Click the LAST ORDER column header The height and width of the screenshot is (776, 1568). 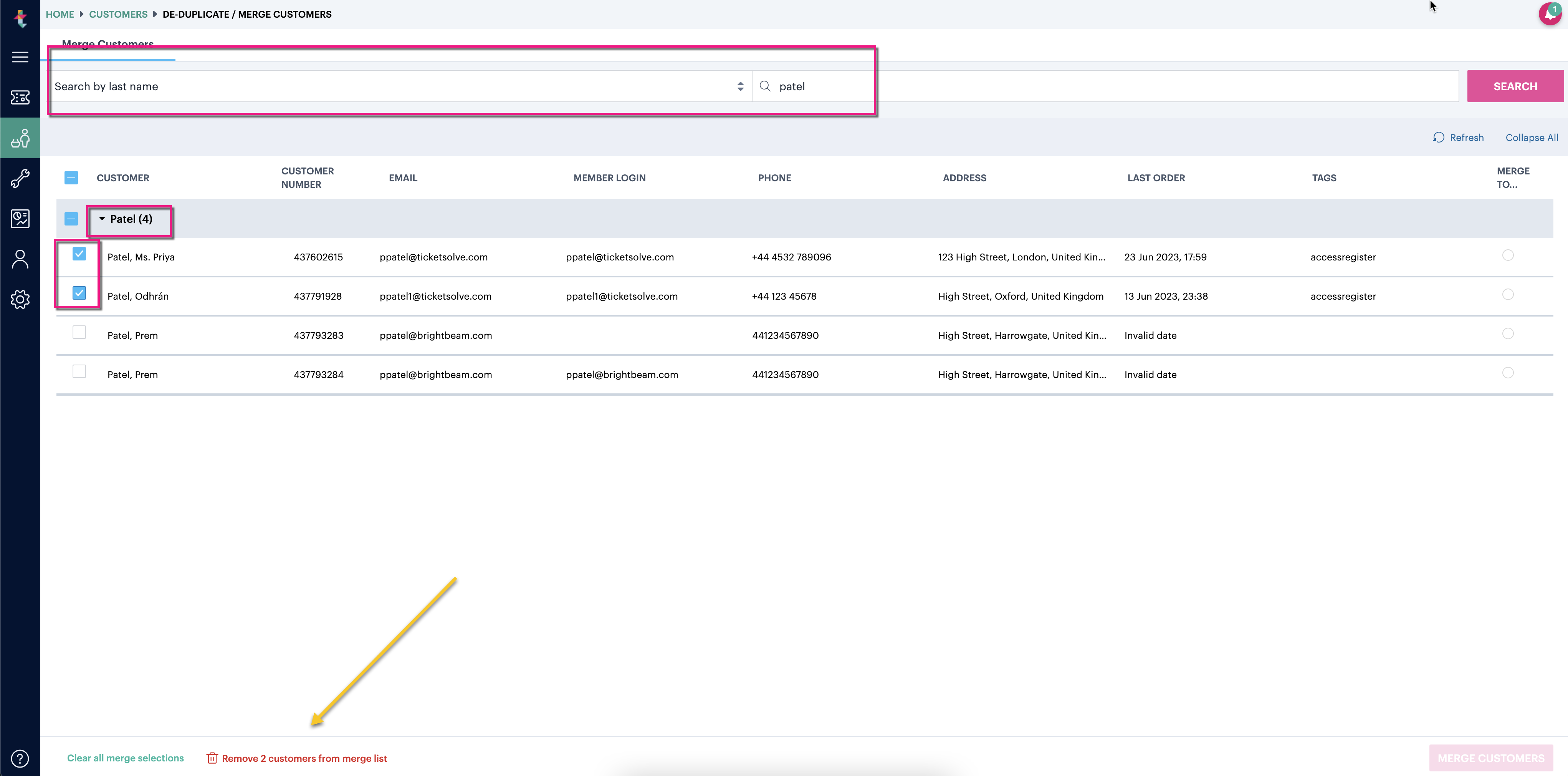pos(1156,178)
